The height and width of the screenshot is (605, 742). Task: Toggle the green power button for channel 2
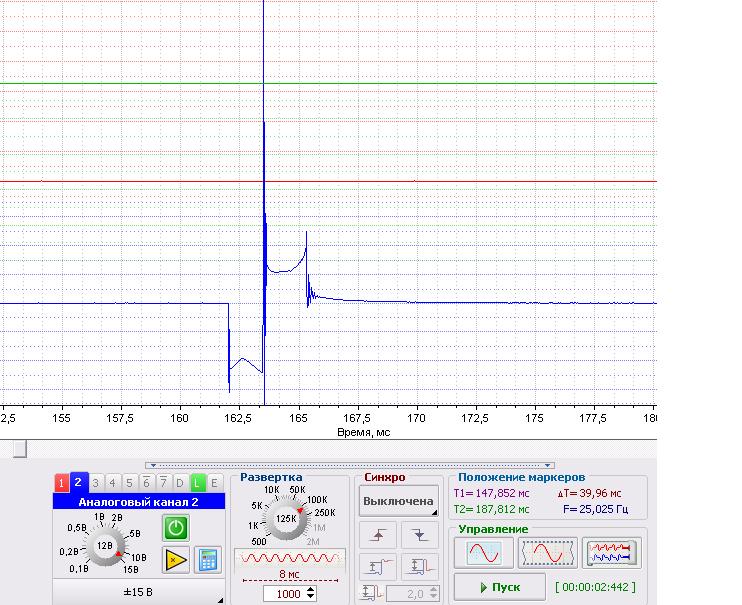(x=176, y=528)
